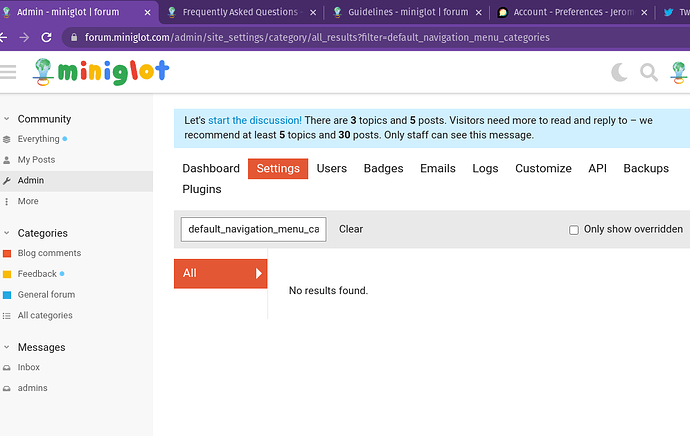Open the Backups tab

point(646,169)
